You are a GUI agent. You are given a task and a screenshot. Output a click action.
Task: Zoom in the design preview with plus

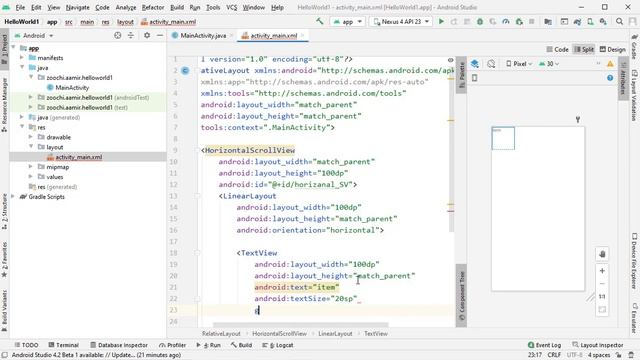click(602, 271)
